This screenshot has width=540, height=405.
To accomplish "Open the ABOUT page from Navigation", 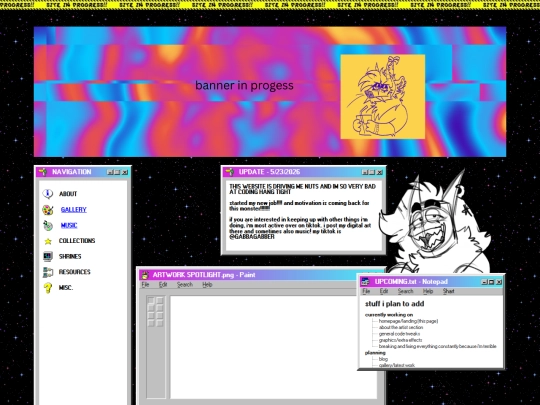I will (x=68, y=194).
